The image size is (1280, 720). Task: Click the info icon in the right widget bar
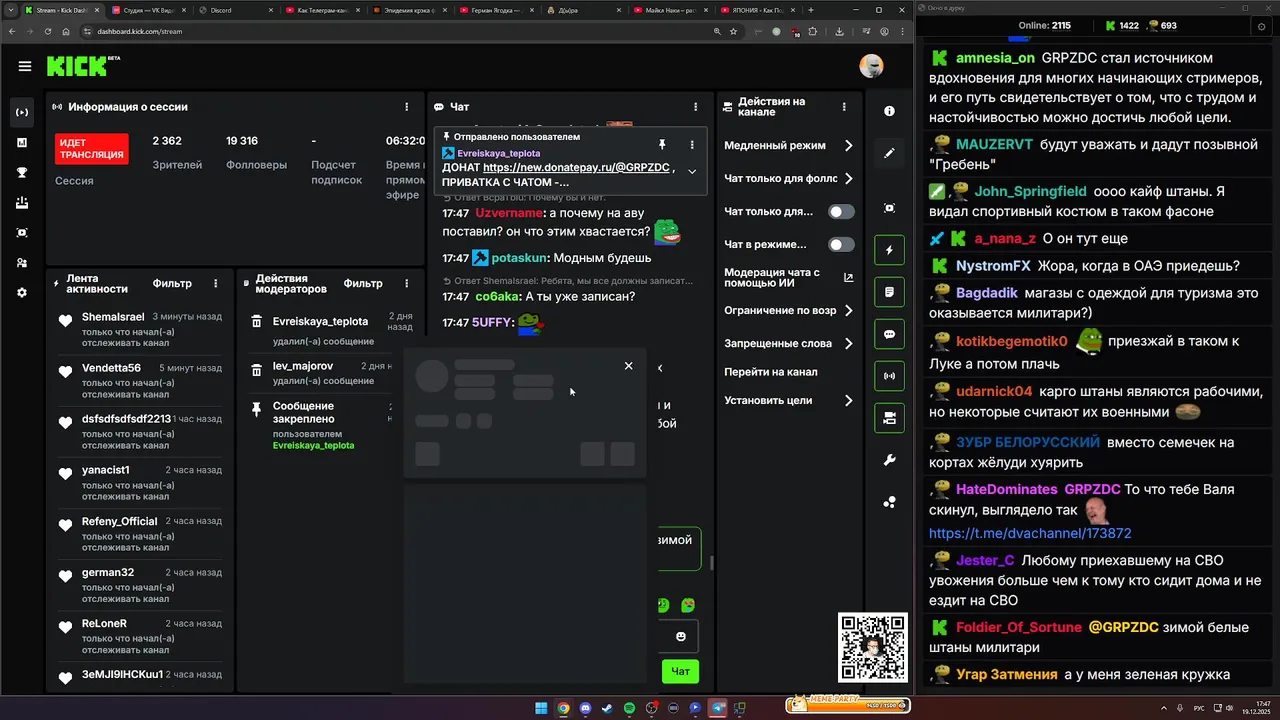click(x=889, y=111)
